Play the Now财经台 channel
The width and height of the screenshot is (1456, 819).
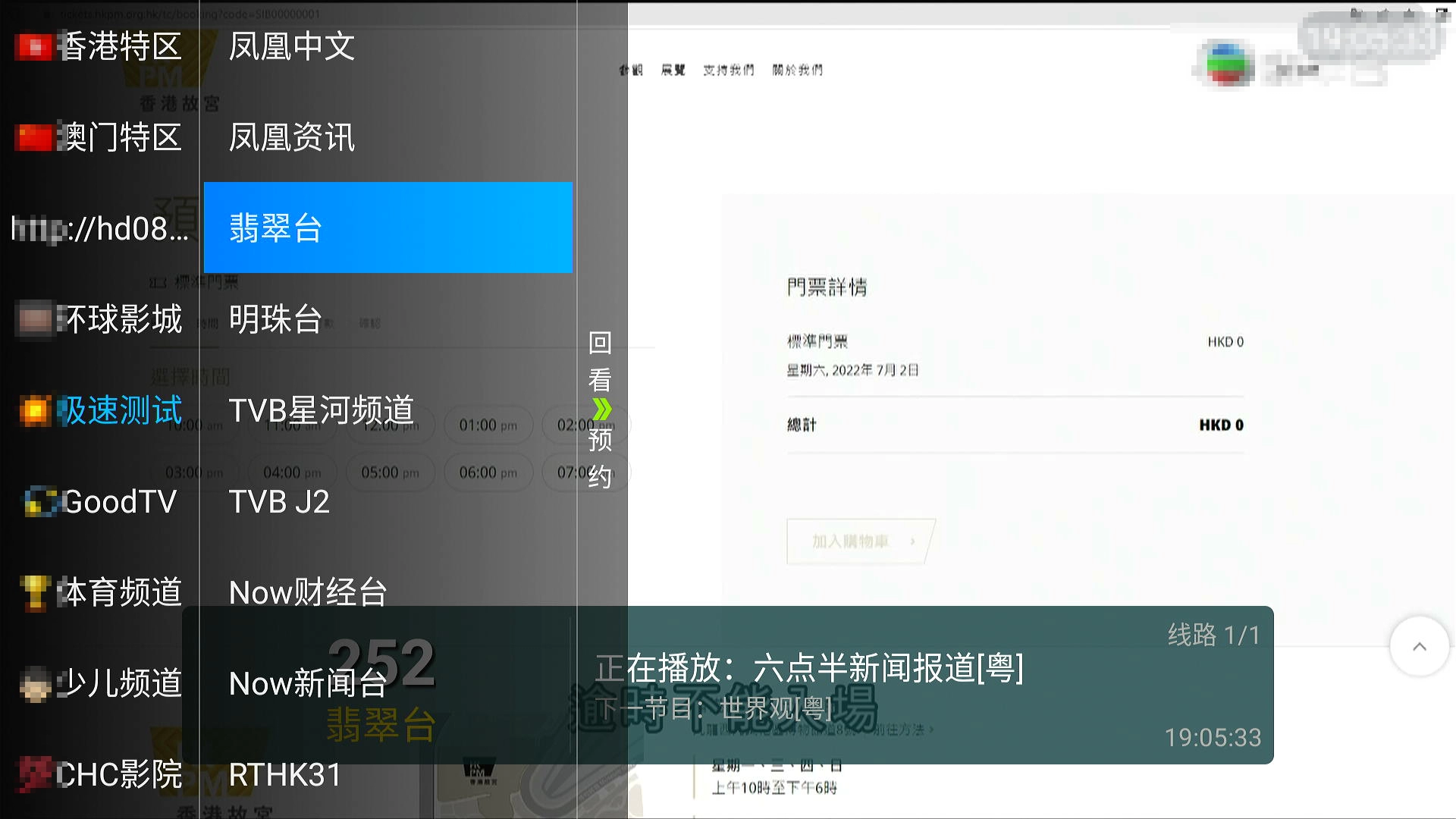388,592
